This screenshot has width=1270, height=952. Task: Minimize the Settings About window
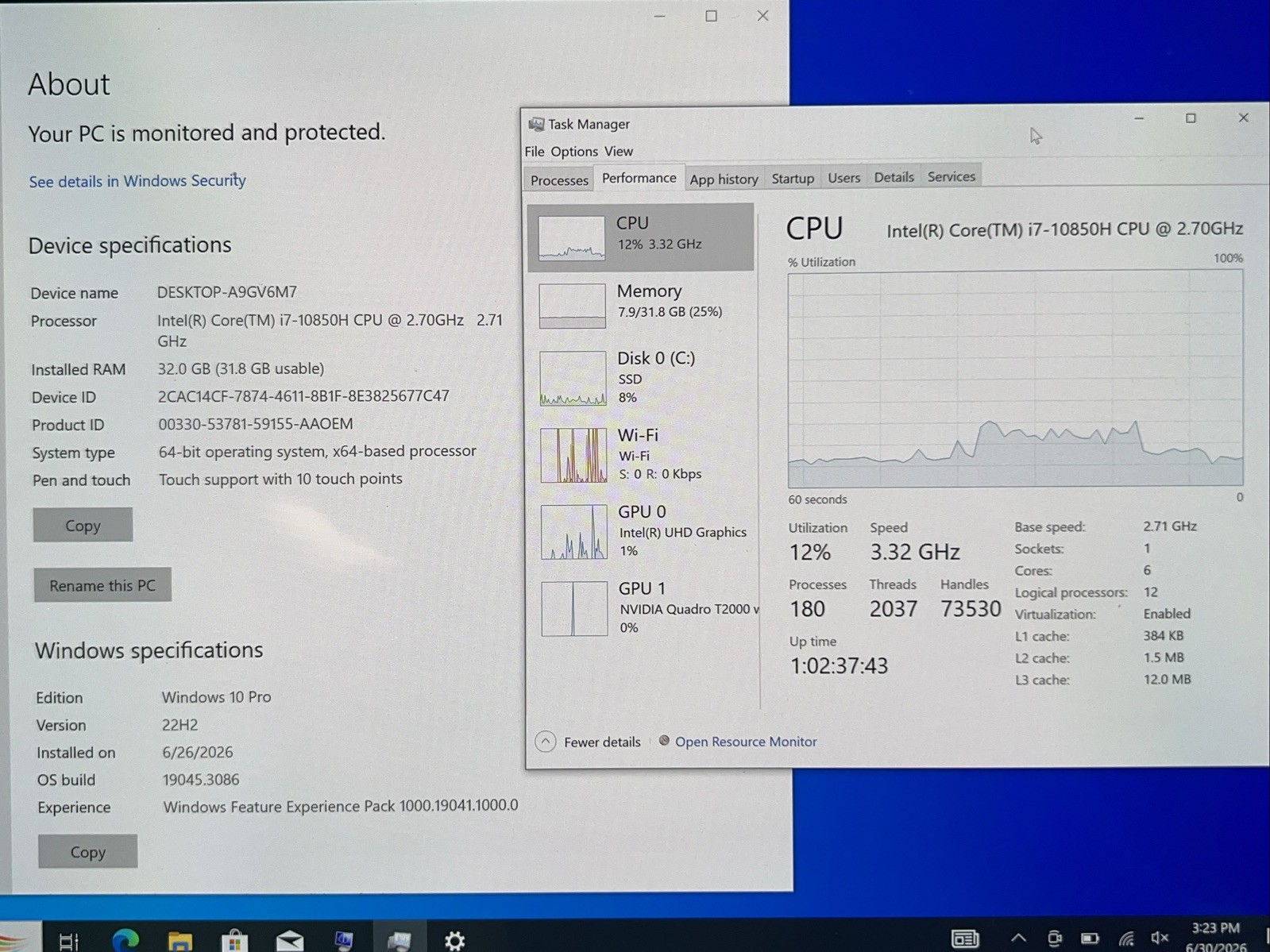[x=659, y=16]
